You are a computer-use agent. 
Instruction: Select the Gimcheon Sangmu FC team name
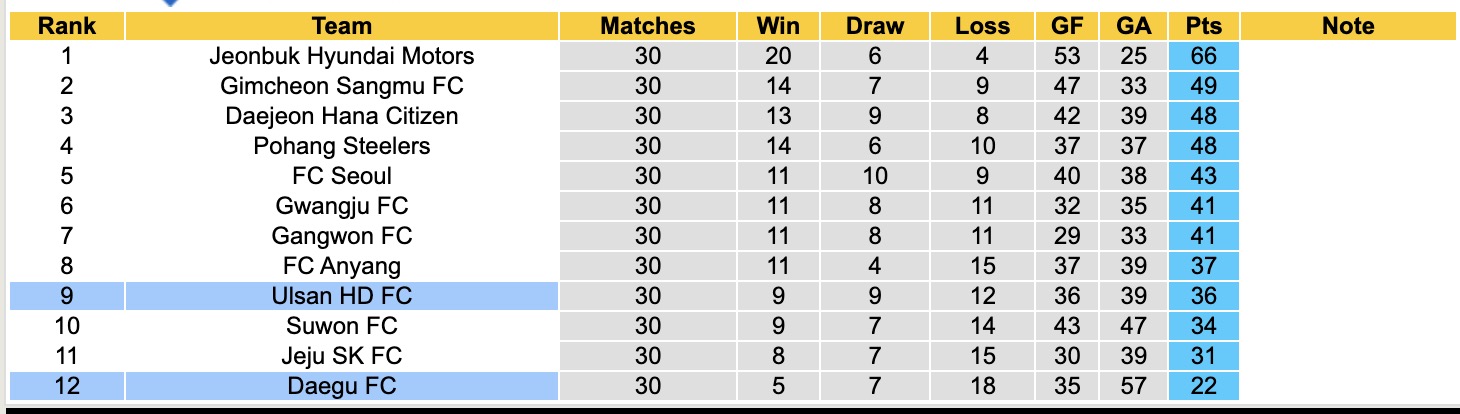[x=342, y=86]
